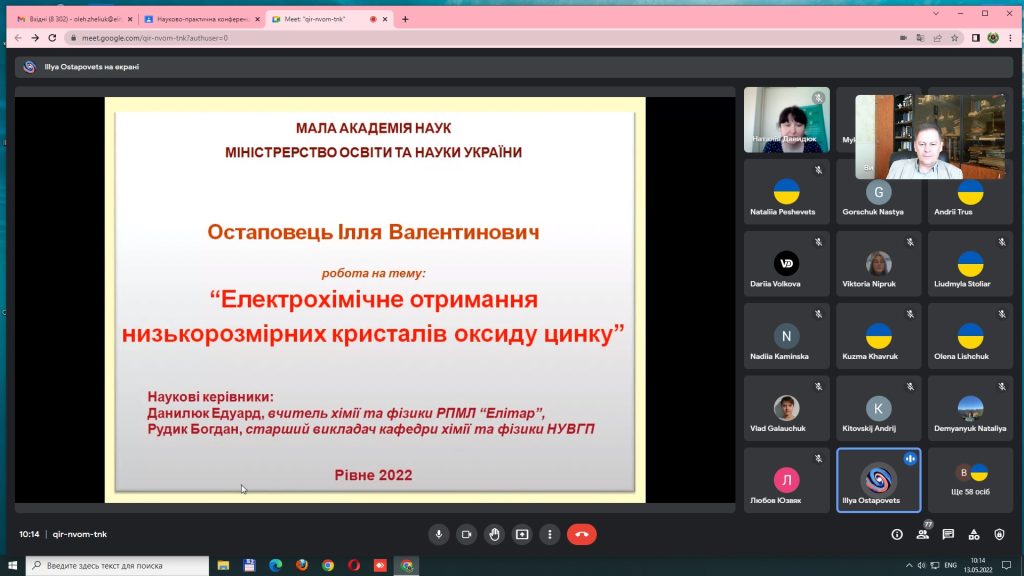
Task: Select the Kitovskij Andrij tile
Action: click(x=878, y=408)
